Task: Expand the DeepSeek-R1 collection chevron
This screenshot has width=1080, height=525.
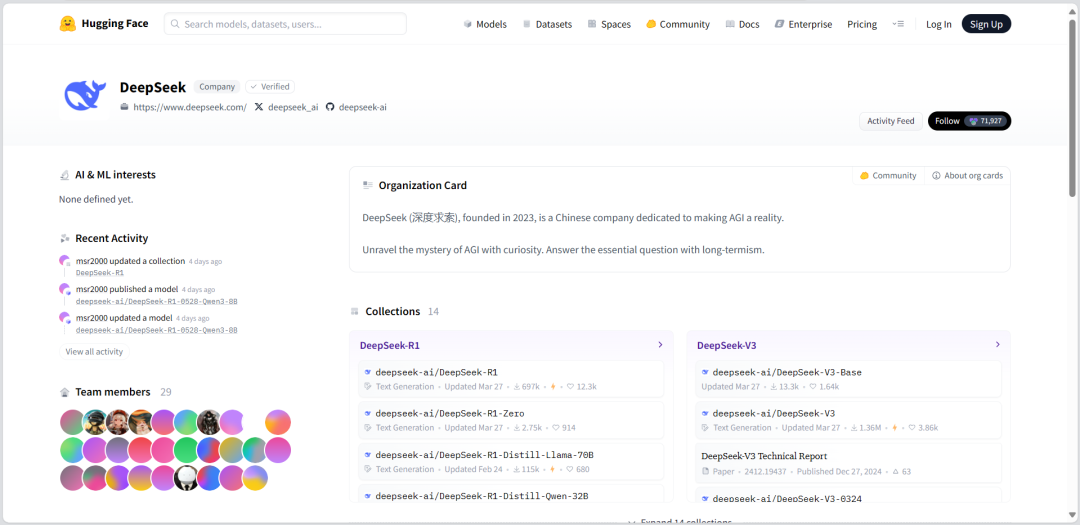Action: (x=660, y=344)
